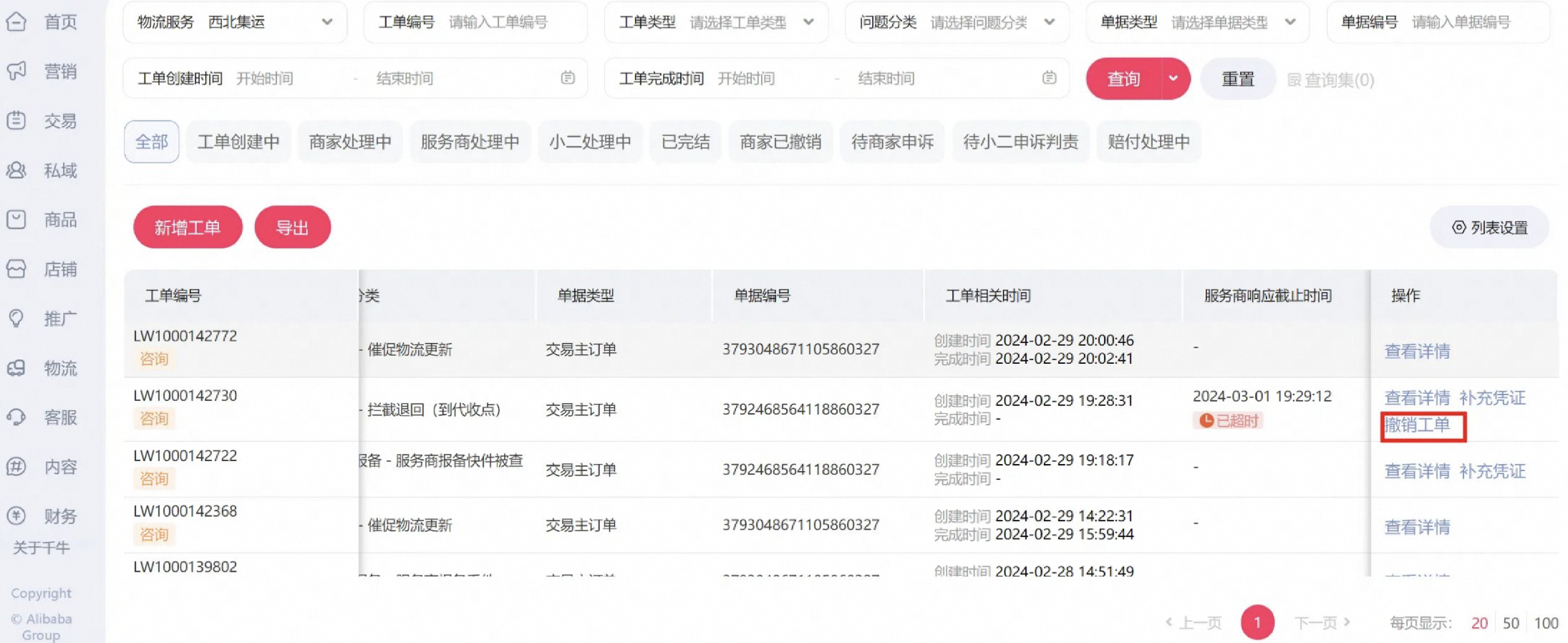Click the 单据编号 input field
The height and width of the screenshot is (643, 1568).
1438,22
